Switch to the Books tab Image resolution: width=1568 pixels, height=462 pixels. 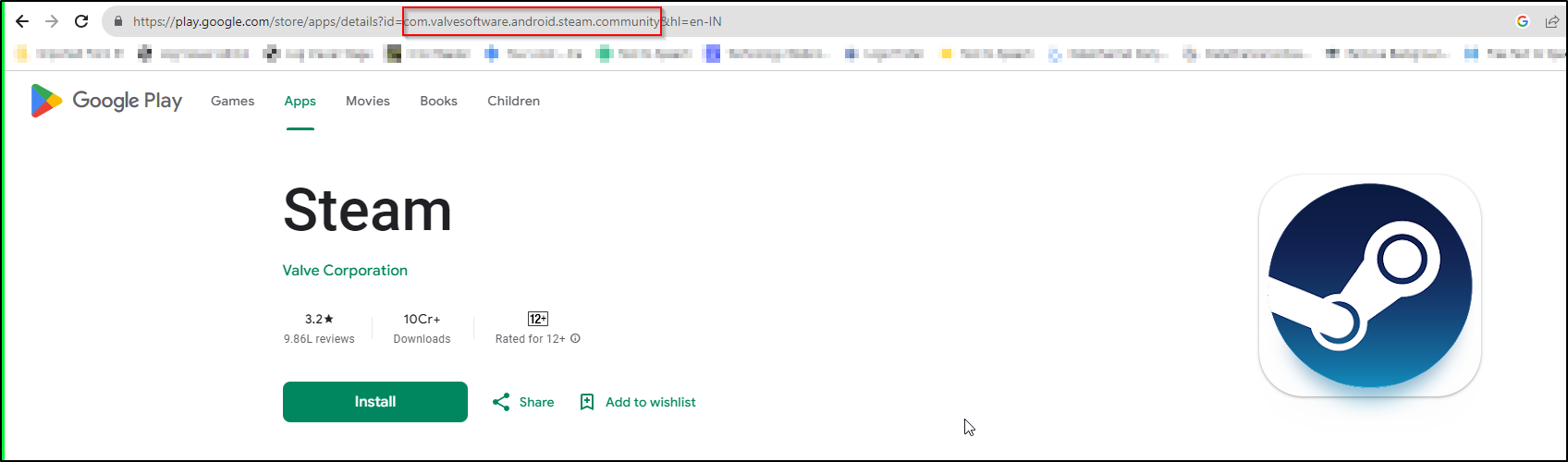(438, 101)
